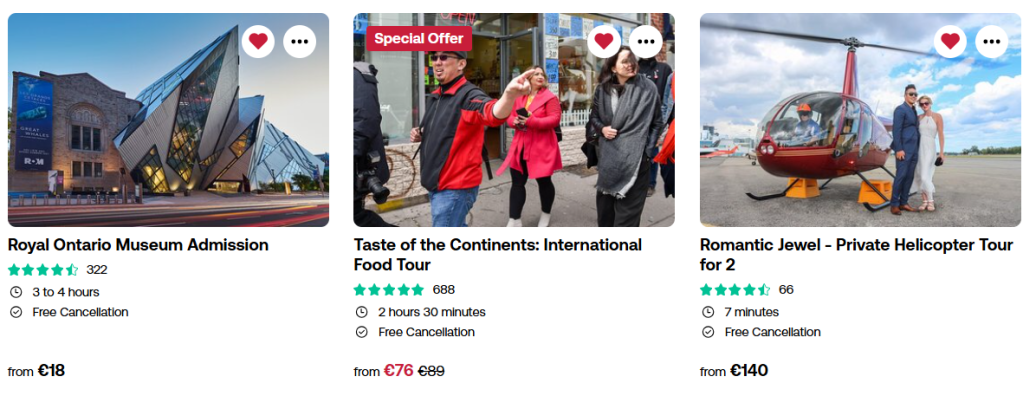Open more options on Helicopter Tour card
1023x409 pixels.
pos(992,41)
